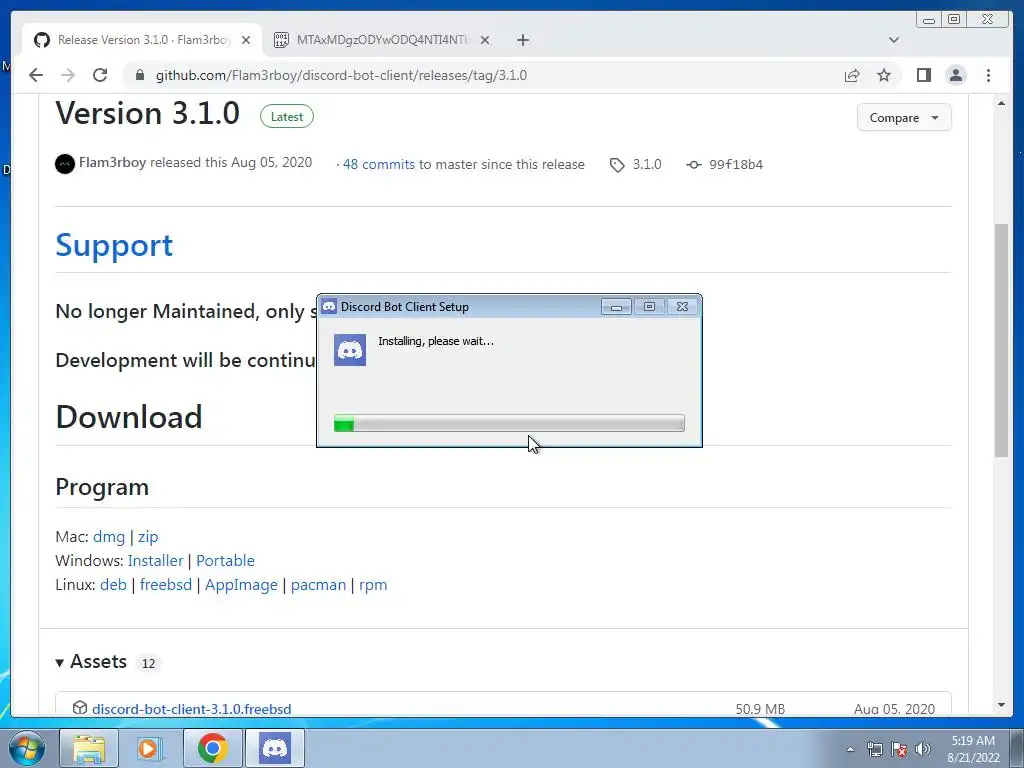This screenshot has width=1024, height=768.
Task: Download the Linux AppImage
Action: (x=241, y=584)
